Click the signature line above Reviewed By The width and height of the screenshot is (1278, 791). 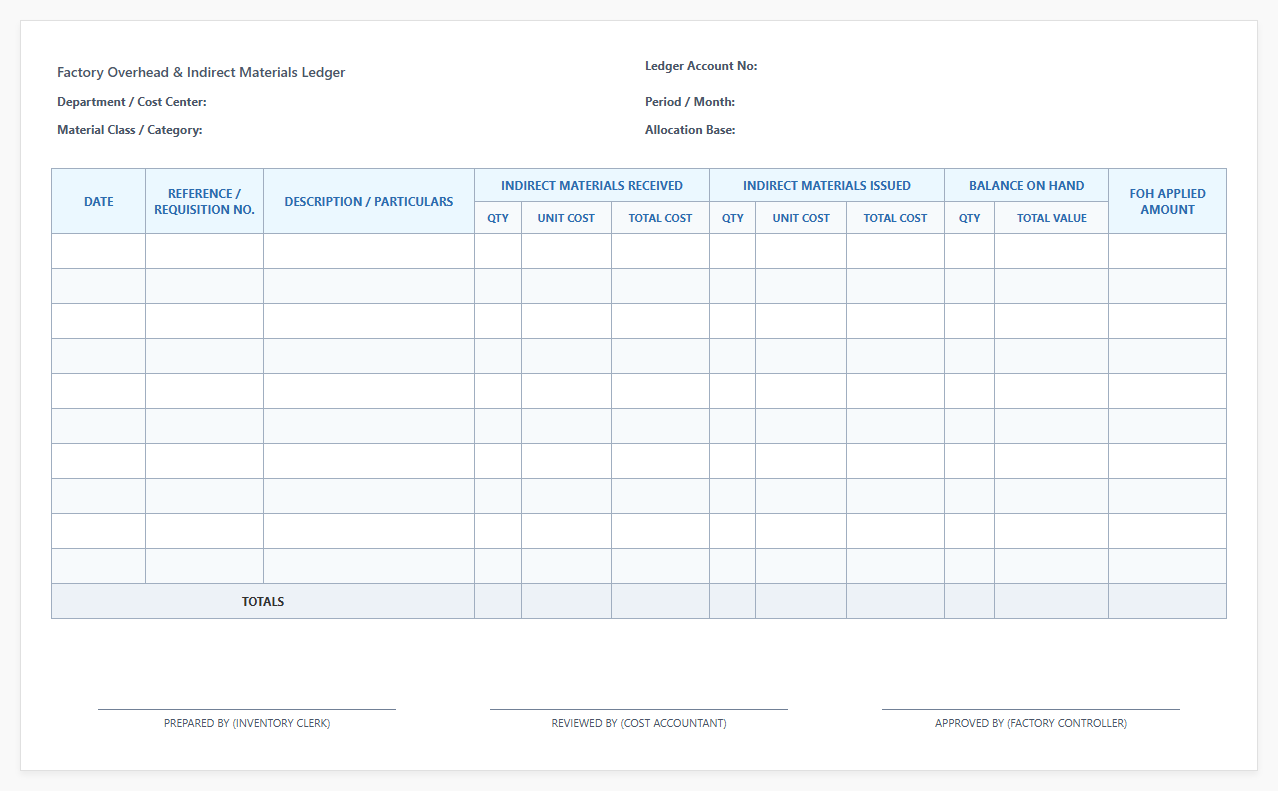point(639,709)
